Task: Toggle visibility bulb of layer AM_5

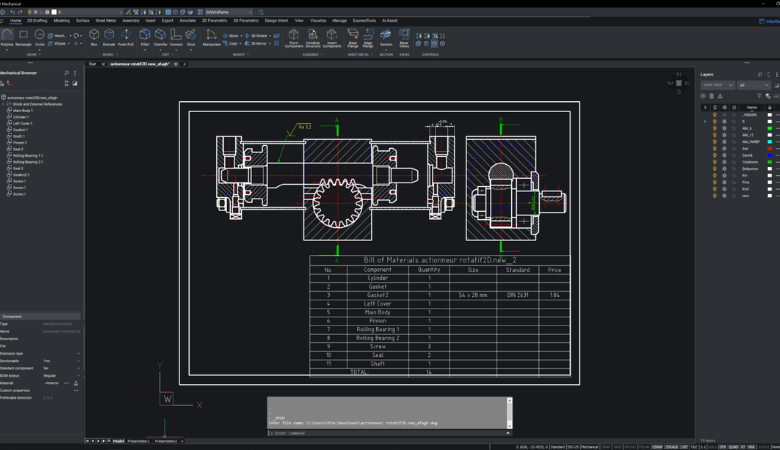Action: (715, 128)
